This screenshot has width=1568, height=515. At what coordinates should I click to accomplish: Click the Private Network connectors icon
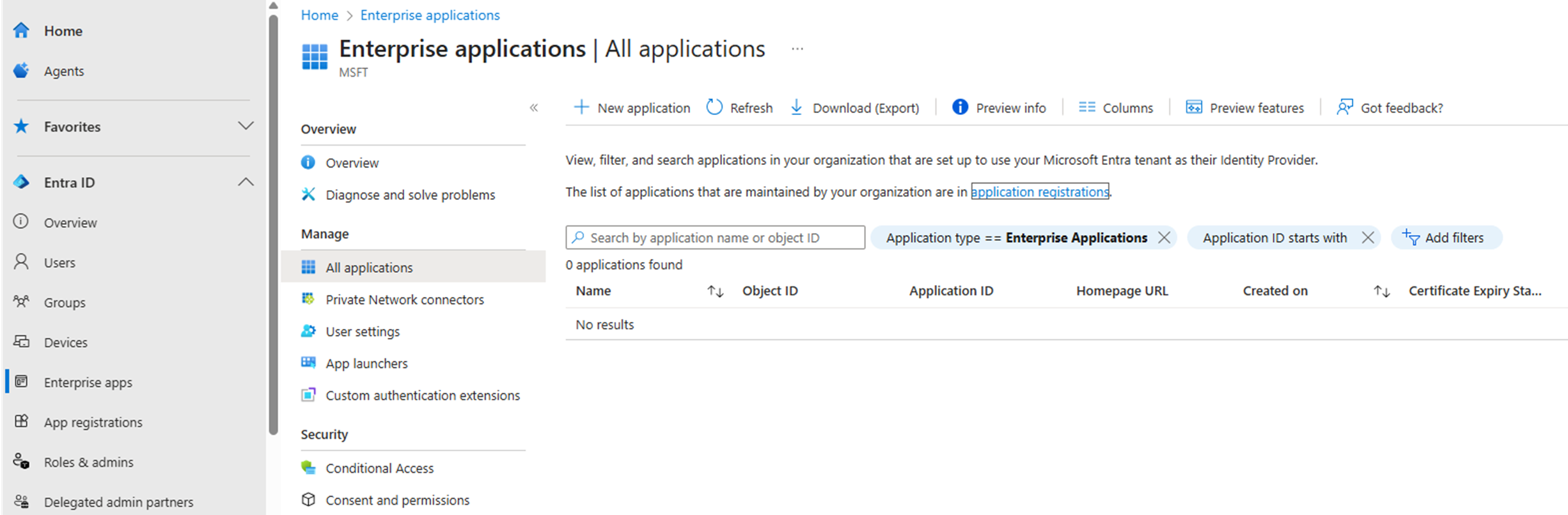coord(308,299)
